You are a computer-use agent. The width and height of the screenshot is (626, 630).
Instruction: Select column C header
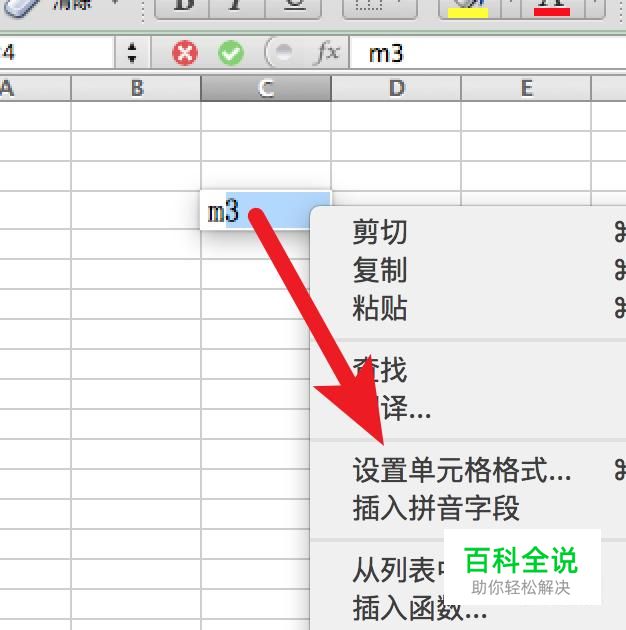click(x=266, y=88)
